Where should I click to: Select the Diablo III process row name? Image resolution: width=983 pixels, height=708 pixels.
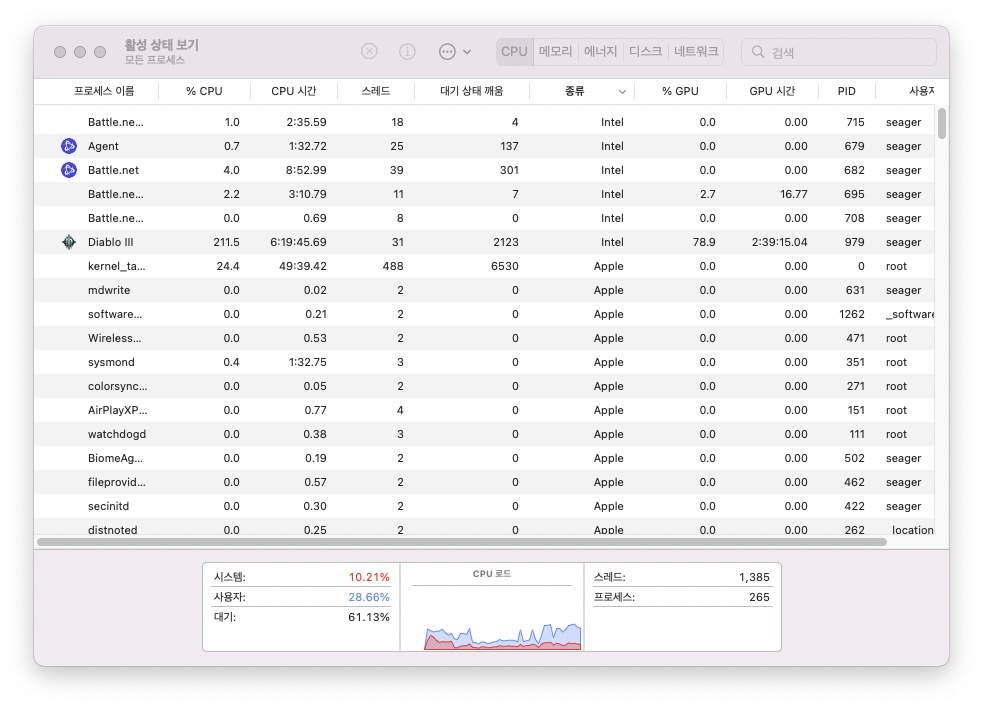[x=110, y=242]
